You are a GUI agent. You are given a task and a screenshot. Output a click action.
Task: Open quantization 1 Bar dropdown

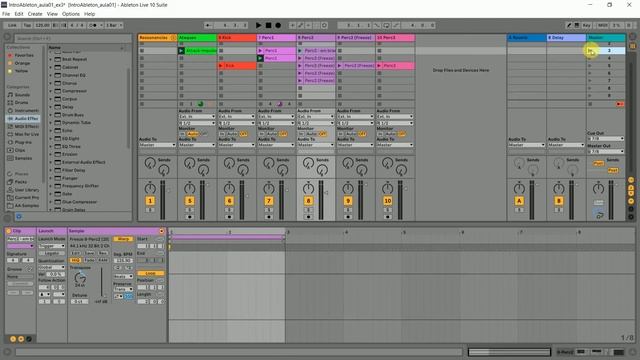114,25
